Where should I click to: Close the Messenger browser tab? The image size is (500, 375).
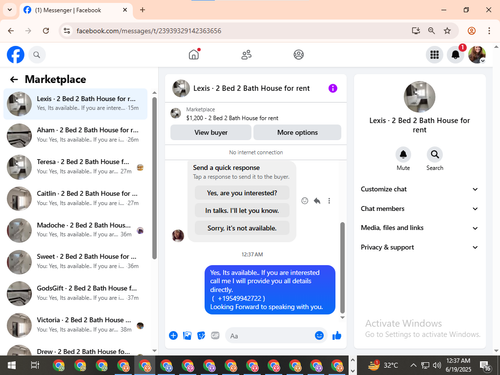[125, 10]
